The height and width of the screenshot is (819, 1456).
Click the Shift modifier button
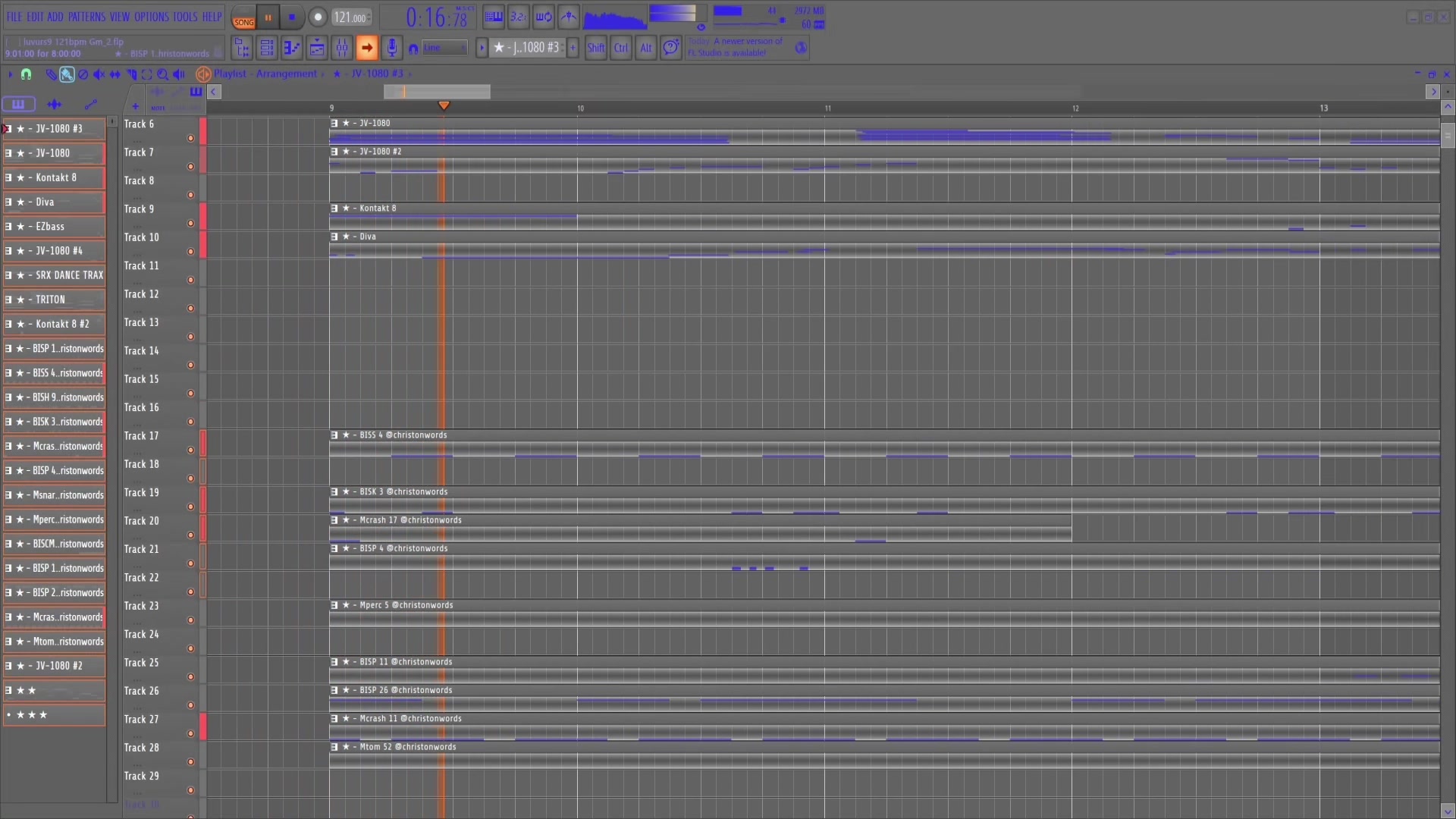(596, 48)
